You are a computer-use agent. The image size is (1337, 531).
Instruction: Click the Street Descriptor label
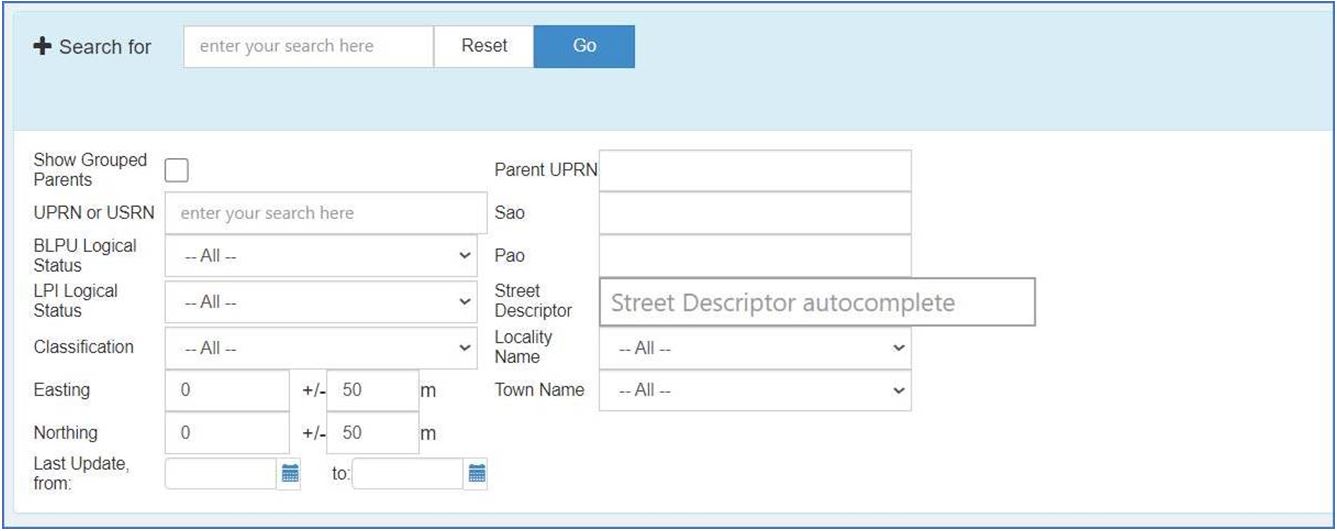pyautogui.click(x=533, y=301)
